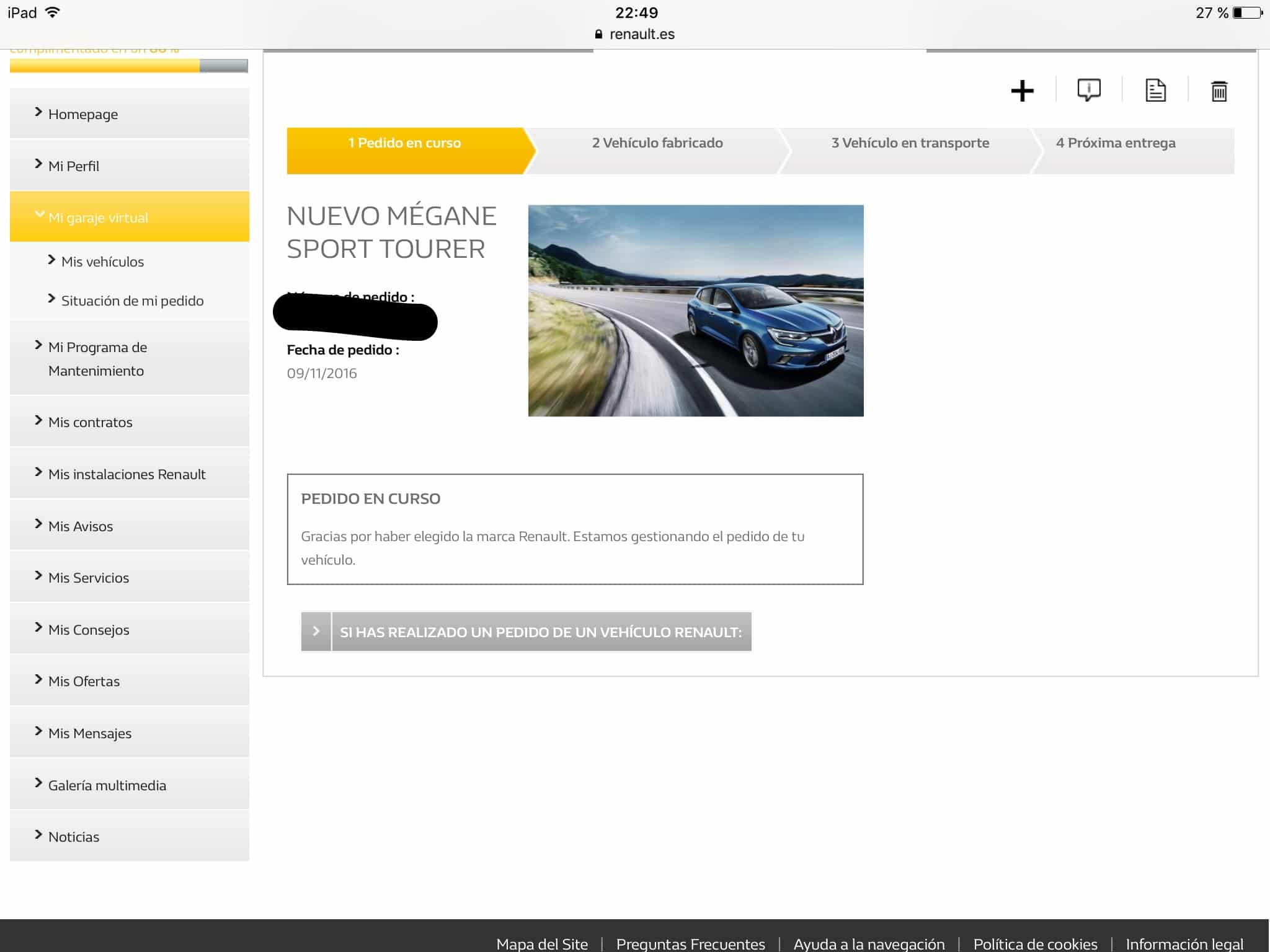1270x952 pixels.
Task: Go to Mis contratos menu item
Action: click(x=90, y=422)
